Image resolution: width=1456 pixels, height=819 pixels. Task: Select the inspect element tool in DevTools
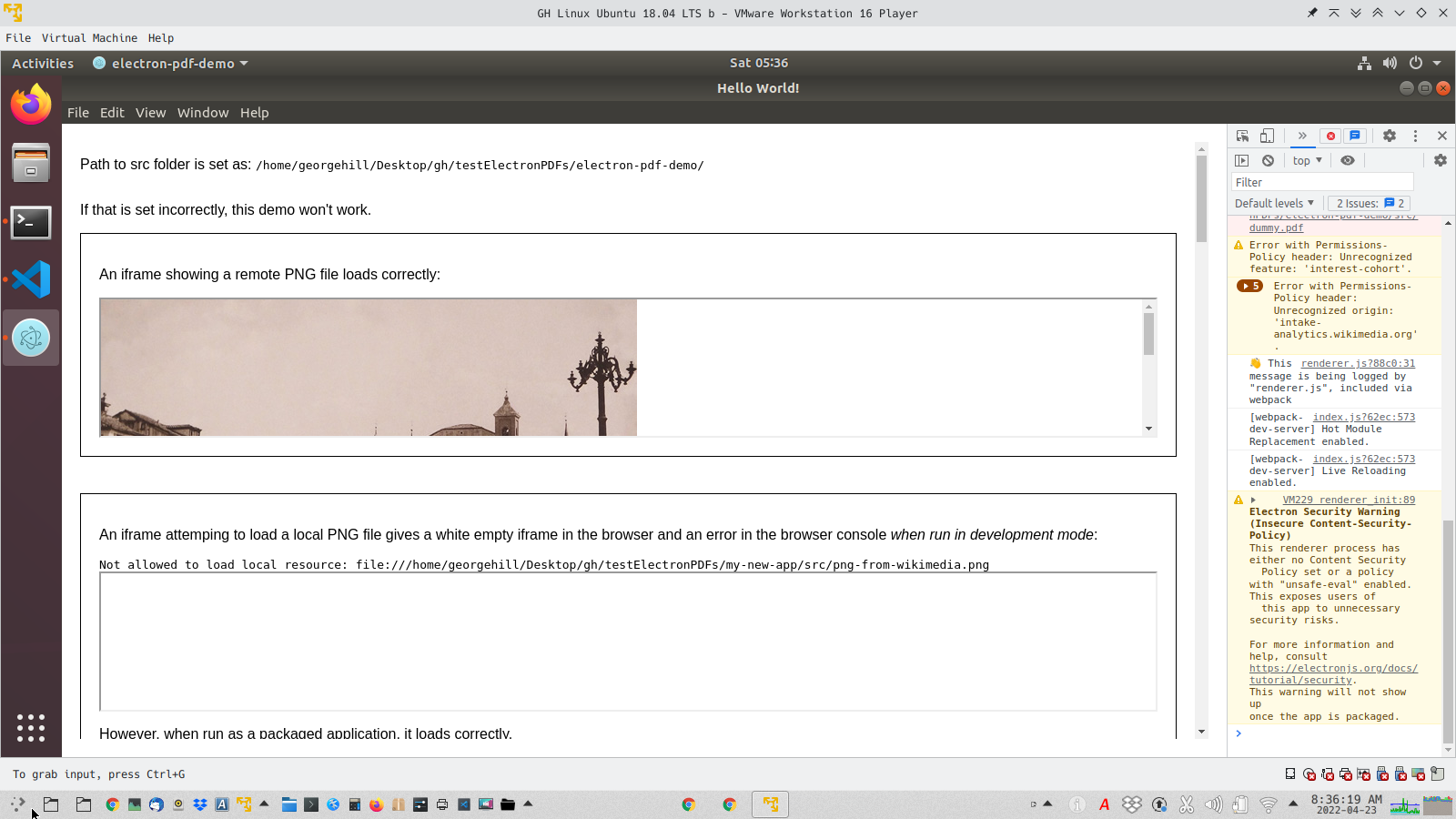1241,135
